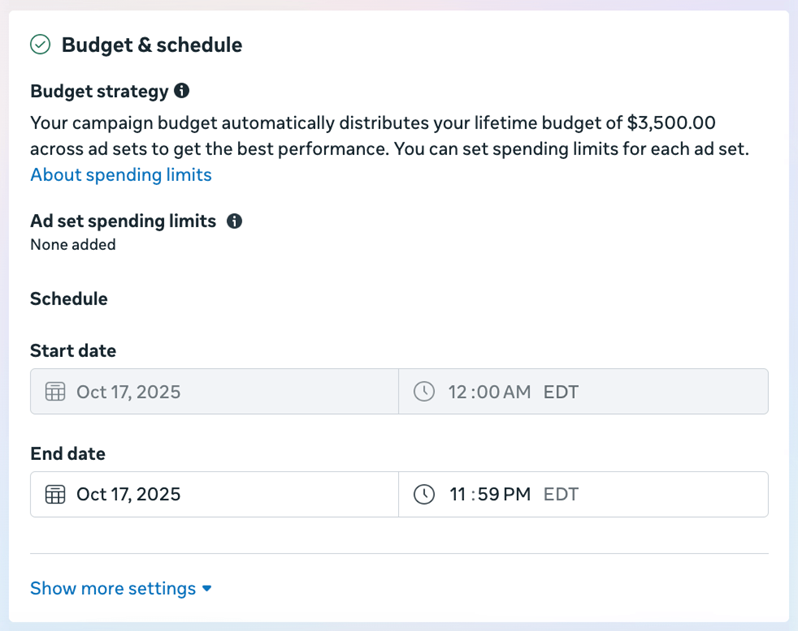
Task: Select the hour 12 in Start time
Action: point(458,392)
